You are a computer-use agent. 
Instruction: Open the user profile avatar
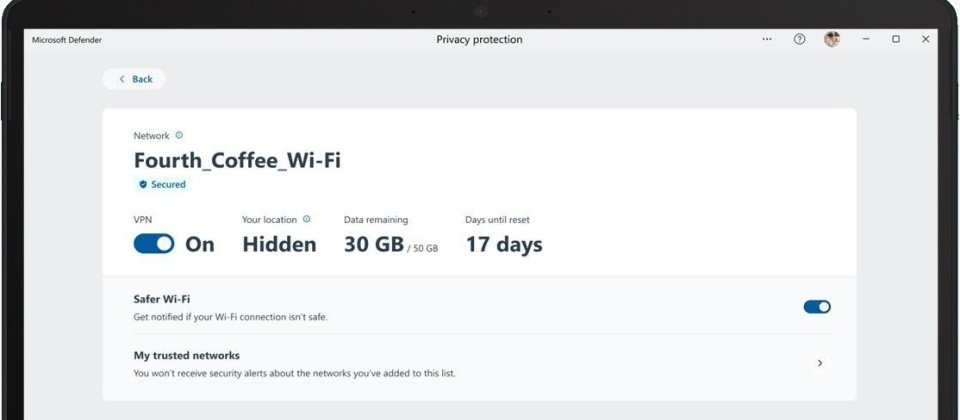pos(831,39)
